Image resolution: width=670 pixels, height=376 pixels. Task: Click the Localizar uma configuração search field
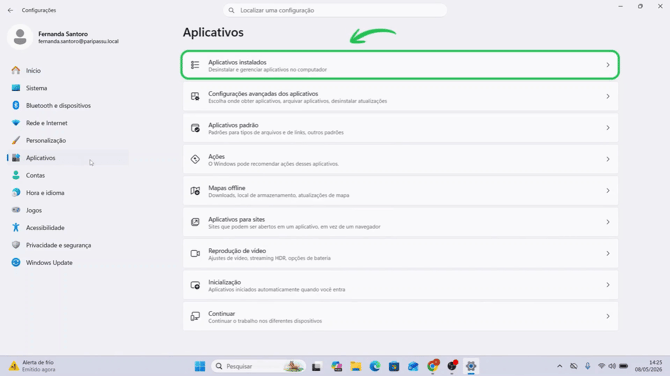[335, 10]
